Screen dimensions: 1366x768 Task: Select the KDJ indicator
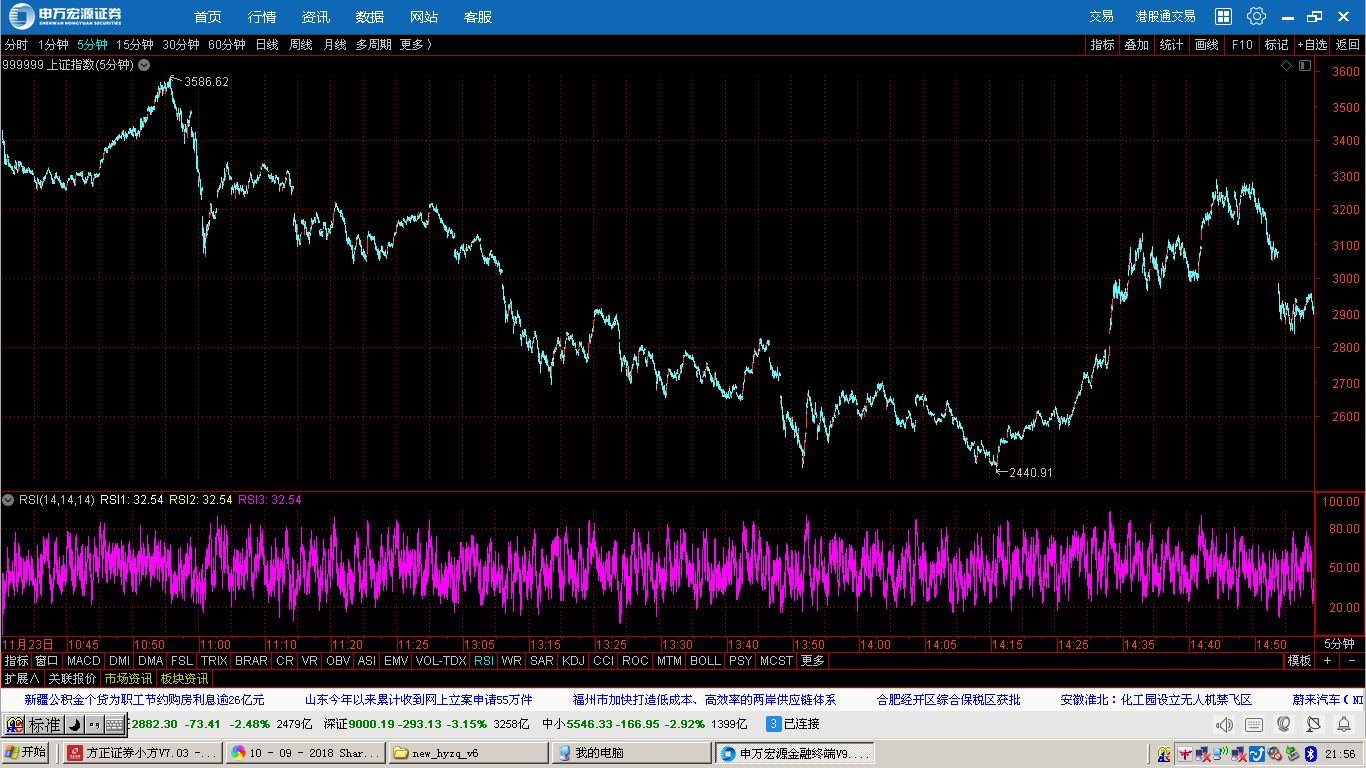point(573,661)
